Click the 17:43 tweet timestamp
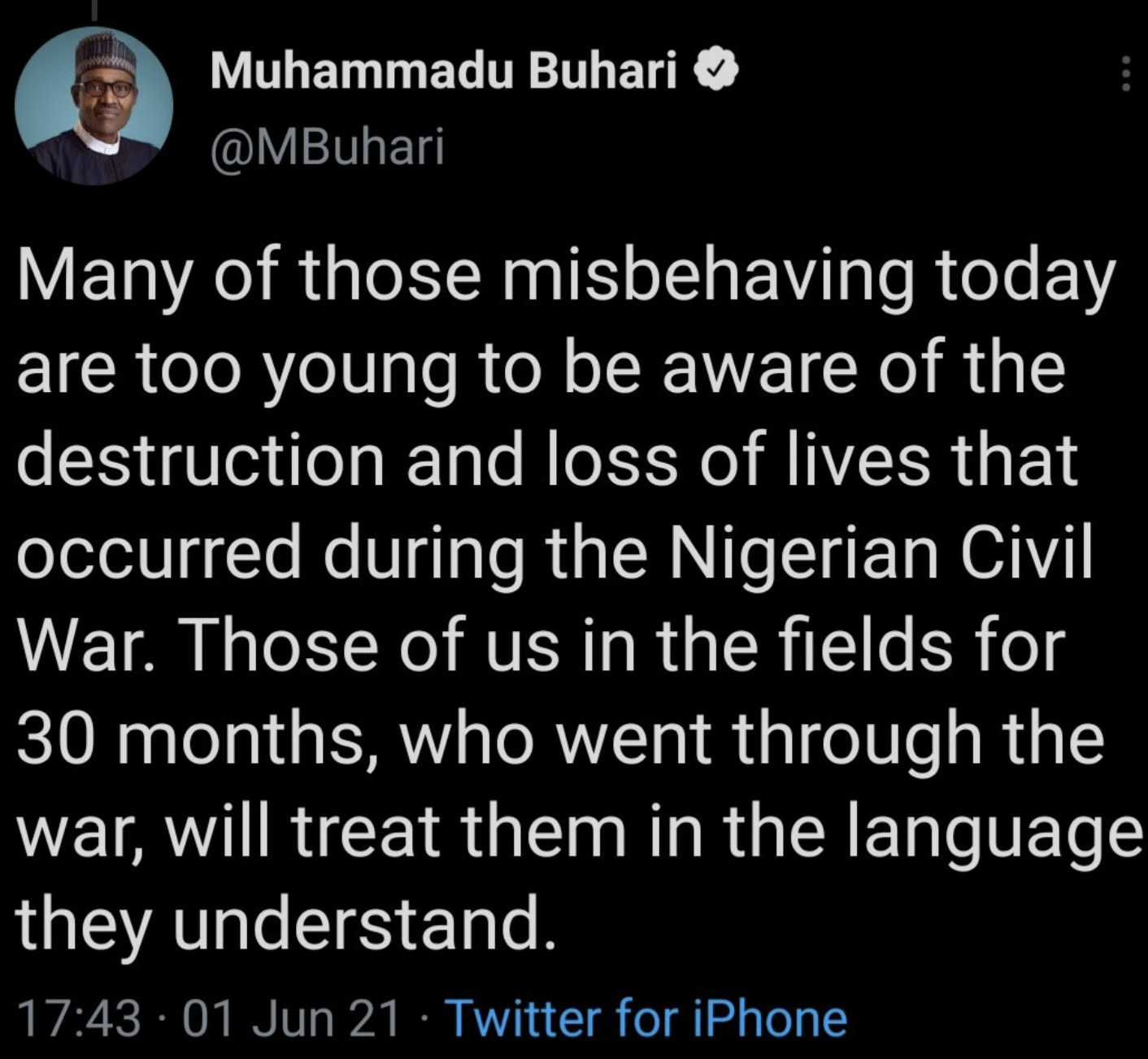This screenshot has width=1148, height=1059. point(78,1019)
